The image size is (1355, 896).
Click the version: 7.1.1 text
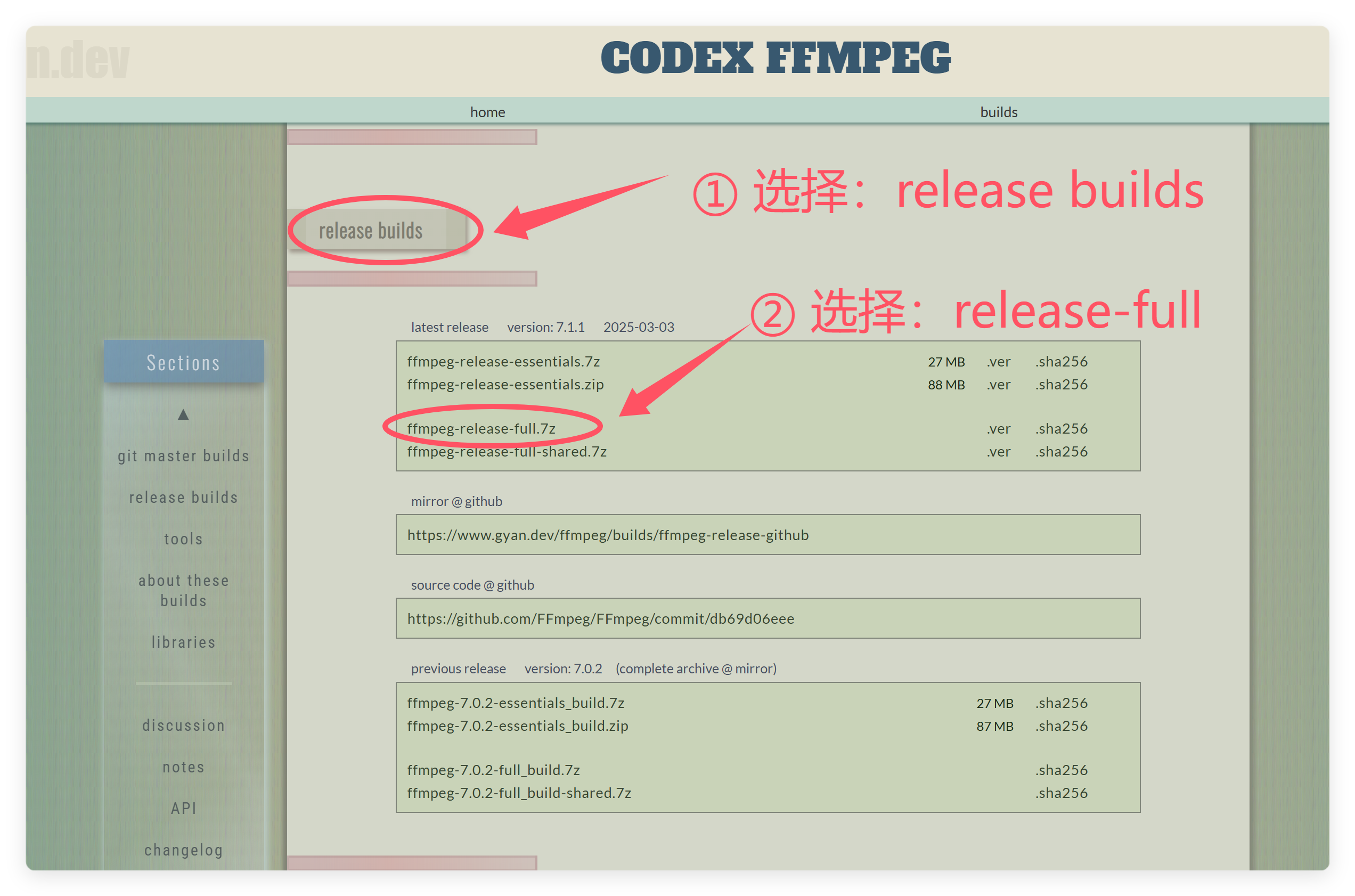pos(545,327)
